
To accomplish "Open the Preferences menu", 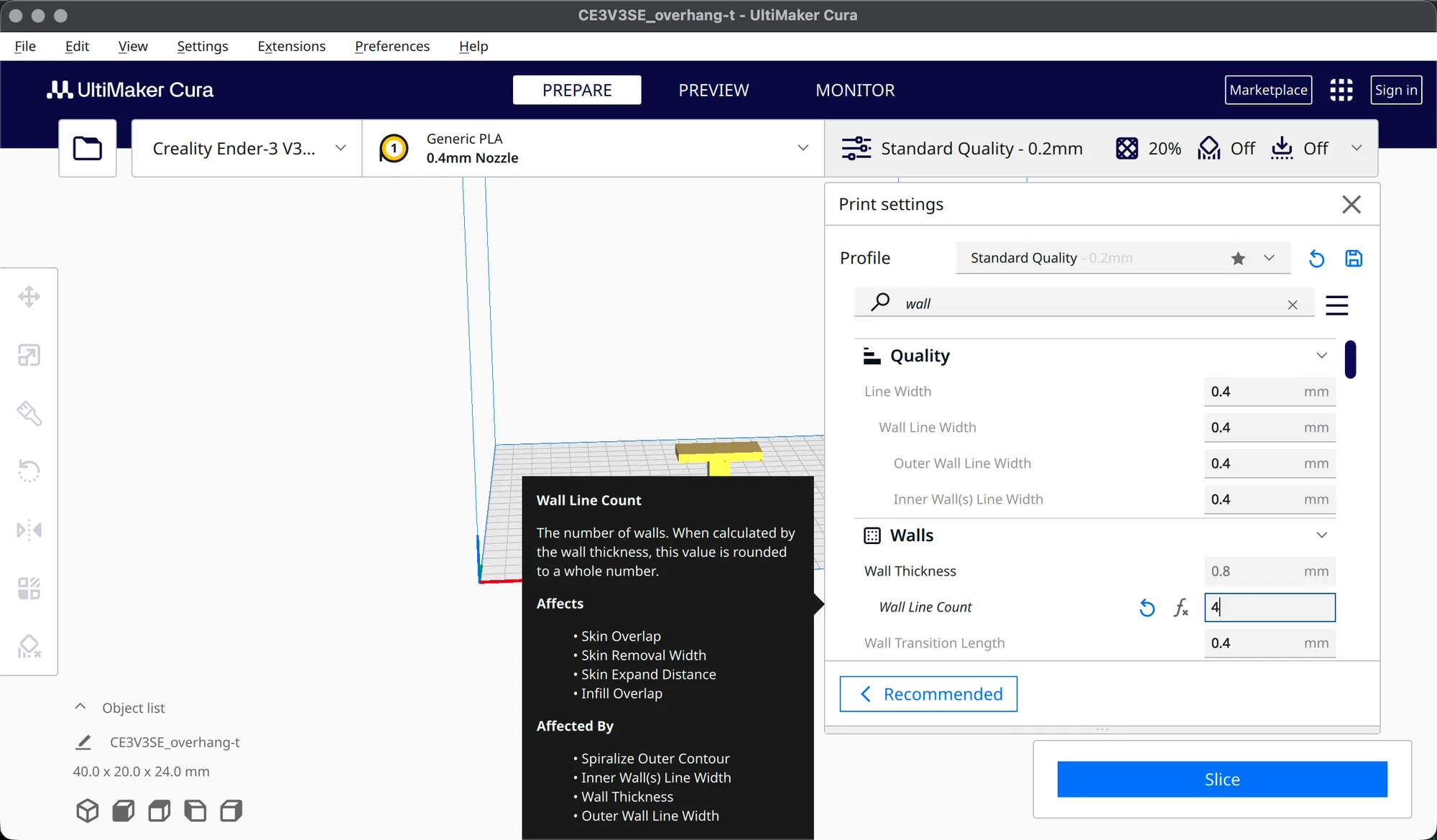I will coord(392,46).
